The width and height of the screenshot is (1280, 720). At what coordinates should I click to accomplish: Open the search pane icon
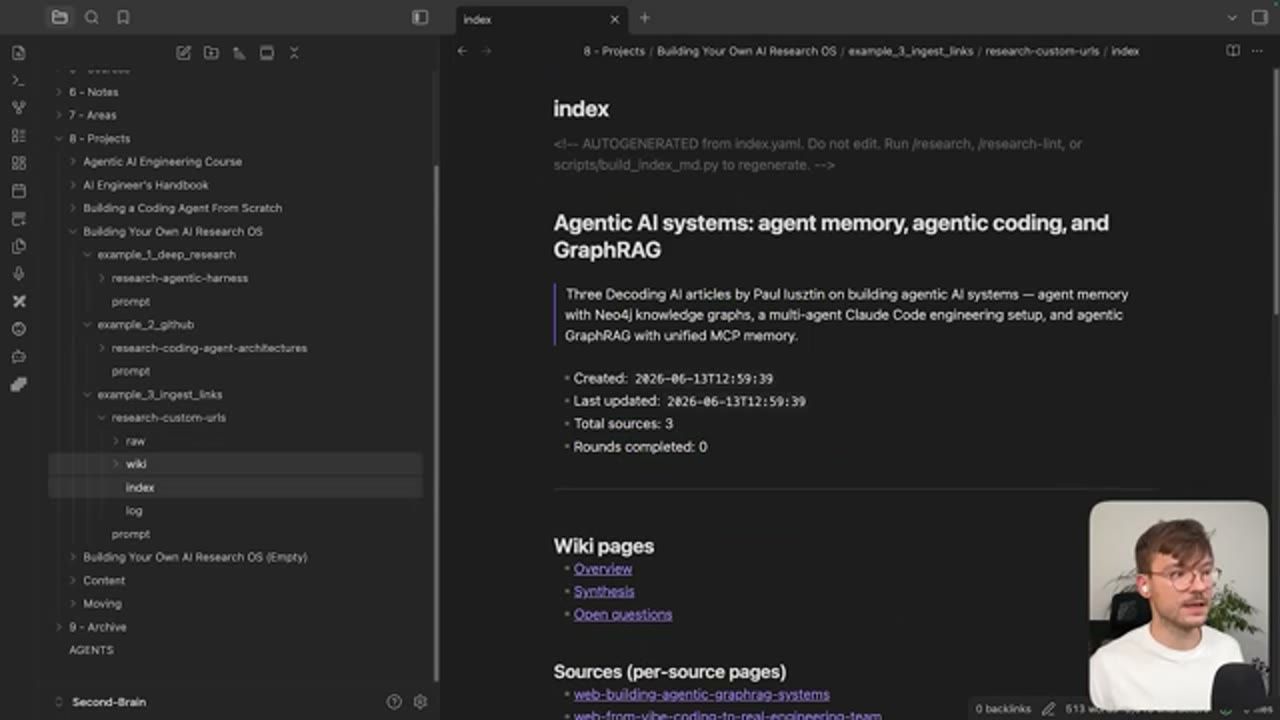point(92,17)
